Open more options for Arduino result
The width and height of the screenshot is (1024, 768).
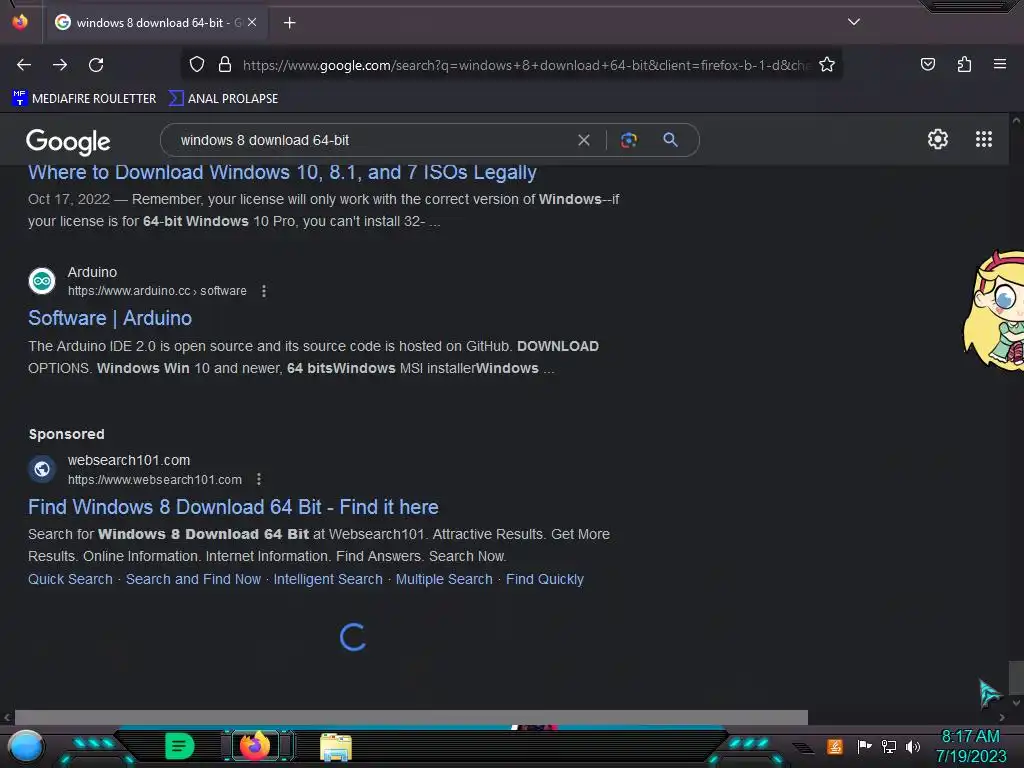264,291
